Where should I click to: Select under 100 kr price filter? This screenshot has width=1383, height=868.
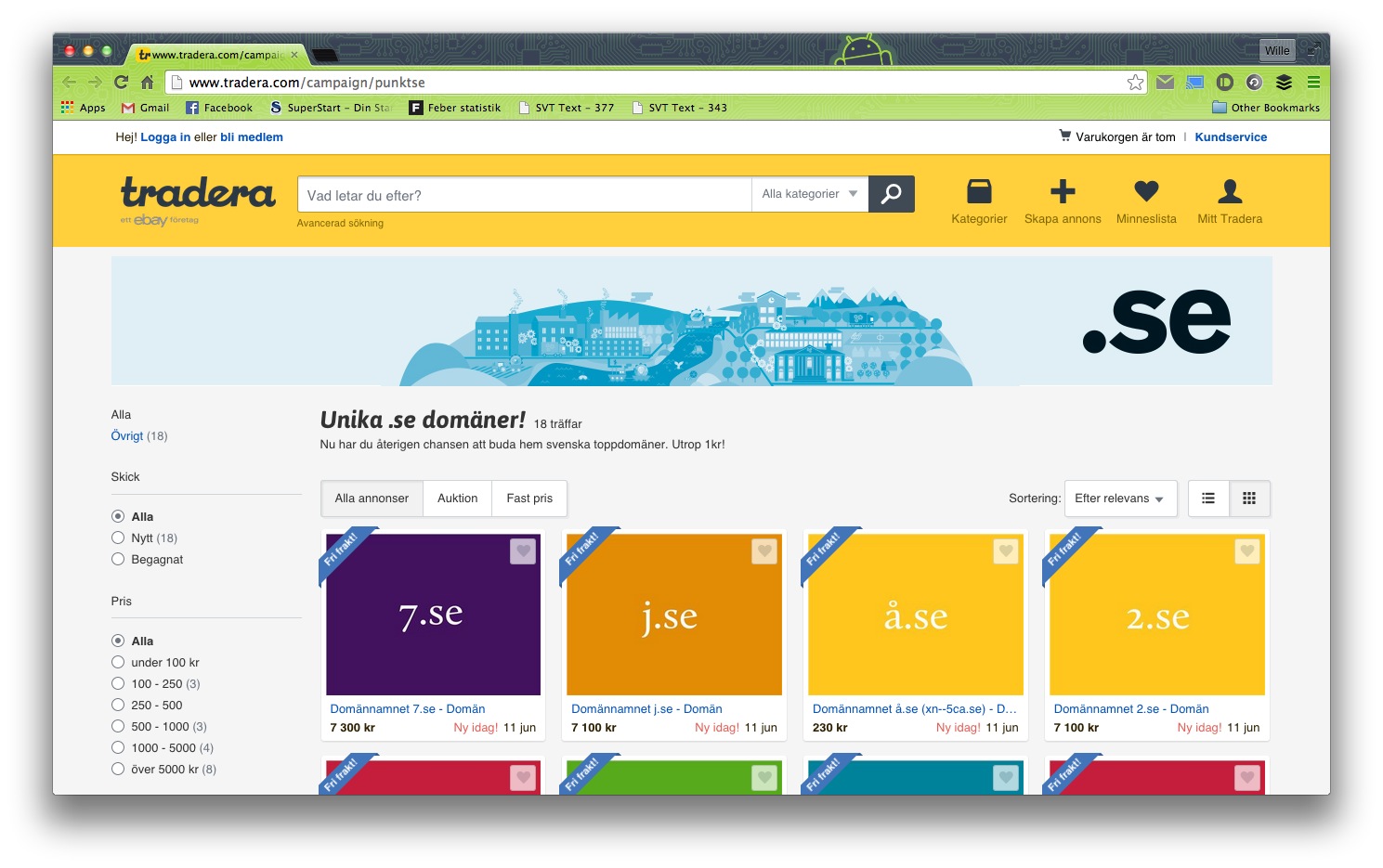point(118,662)
